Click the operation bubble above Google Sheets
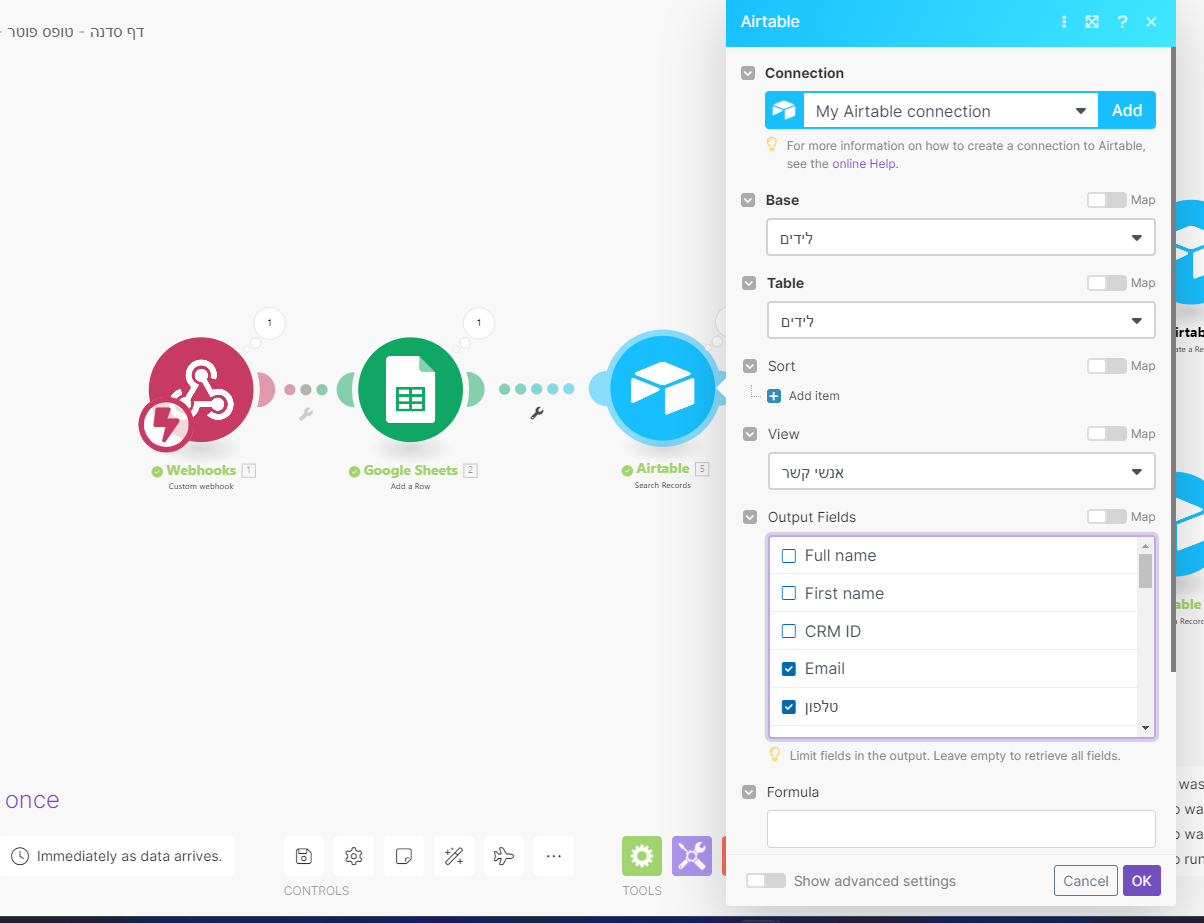This screenshot has height=923, width=1204. (479, 324)
